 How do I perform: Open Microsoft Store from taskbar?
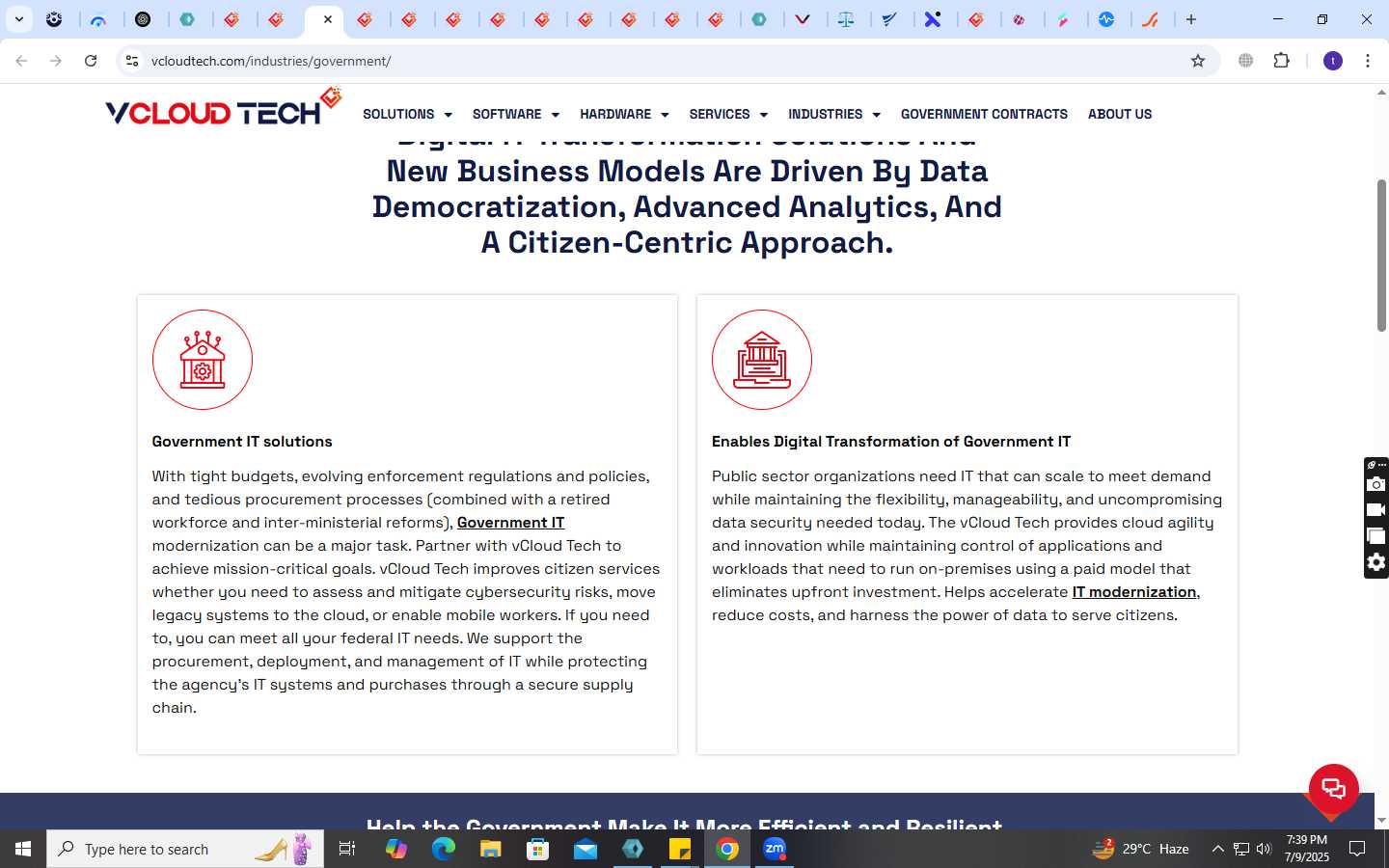537,849
